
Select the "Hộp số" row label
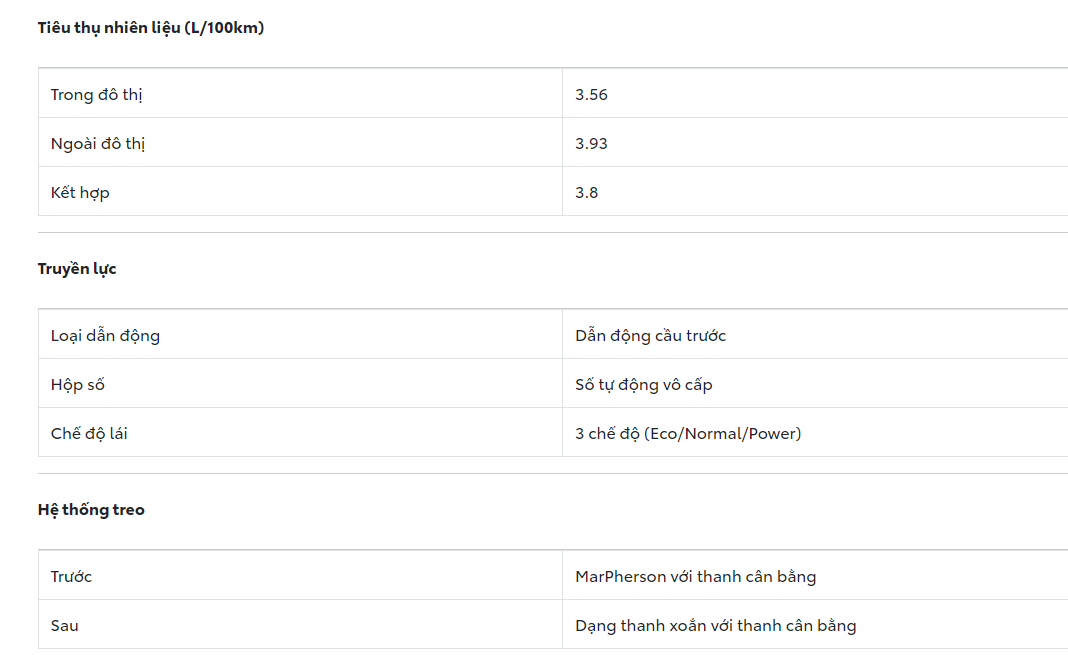77,385
